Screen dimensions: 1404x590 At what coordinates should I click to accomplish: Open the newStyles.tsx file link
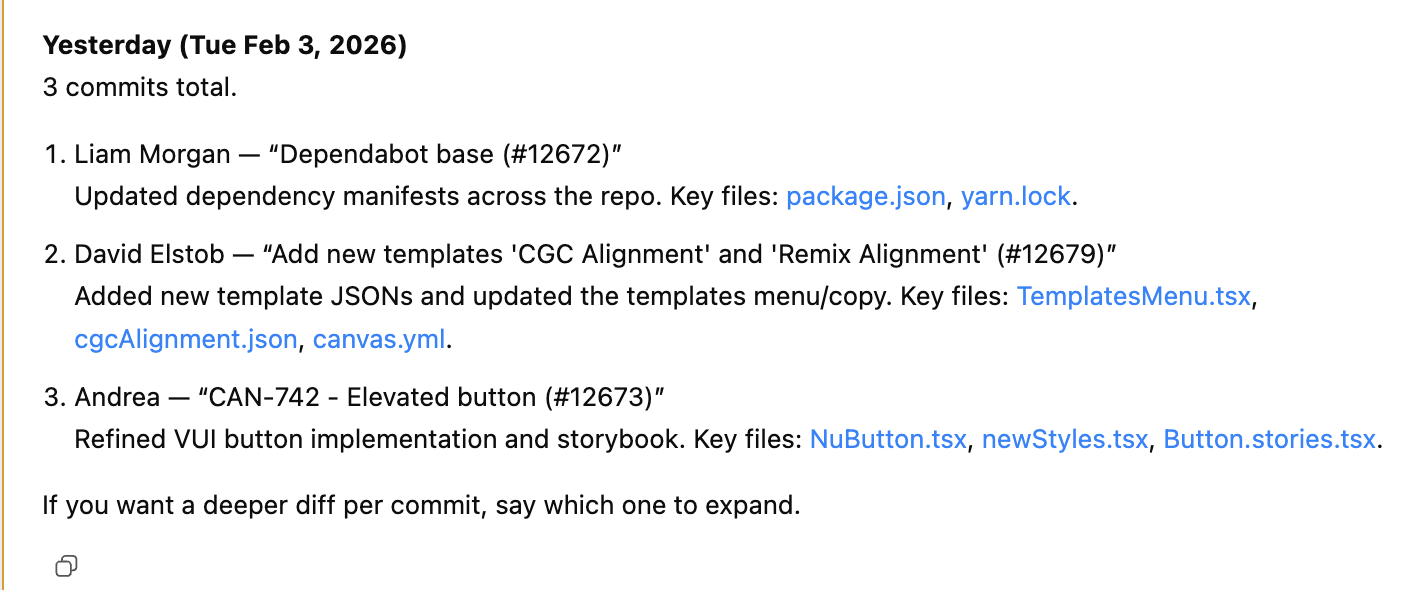pyautogui.click(x=1064, y=439)
